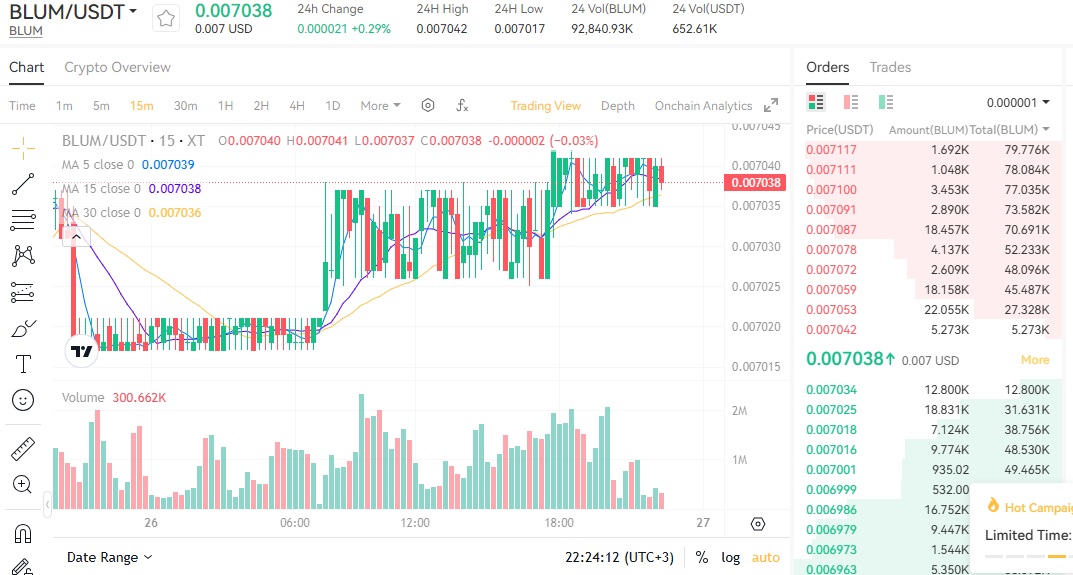Activate the zoom in tool
Image resolution: width=1073 pixels, height=575 pixels.
coord(23,485)
